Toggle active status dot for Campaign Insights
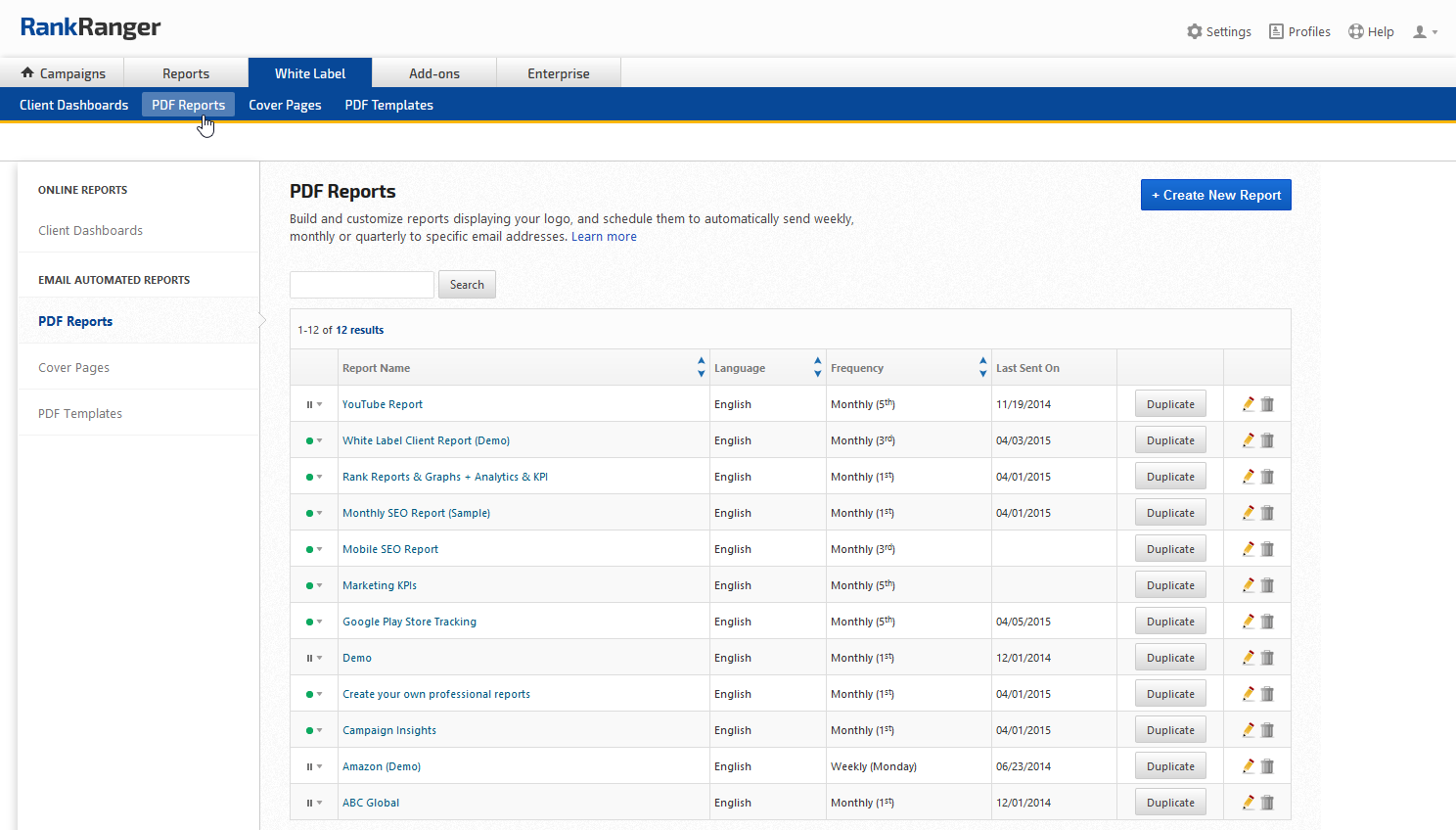 [310, 730]
